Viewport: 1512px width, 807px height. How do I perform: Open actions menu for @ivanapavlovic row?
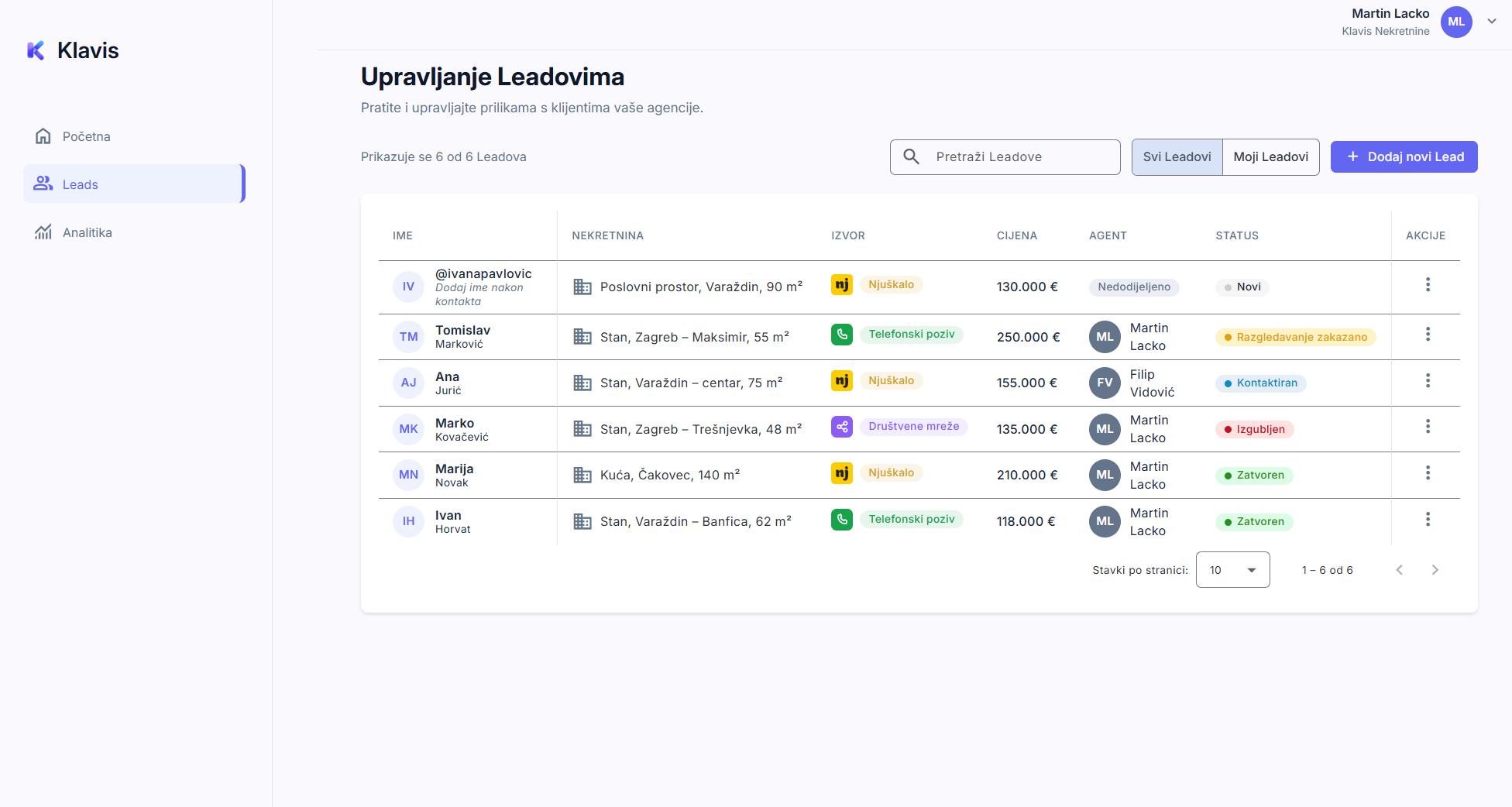click(x=1428, y=284)
